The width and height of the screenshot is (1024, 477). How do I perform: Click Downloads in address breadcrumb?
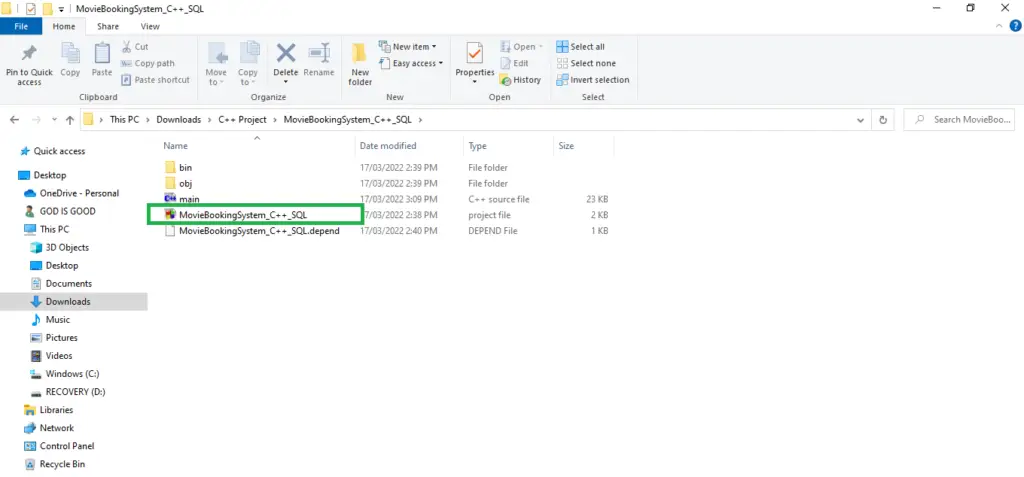[x=177, y=120]
